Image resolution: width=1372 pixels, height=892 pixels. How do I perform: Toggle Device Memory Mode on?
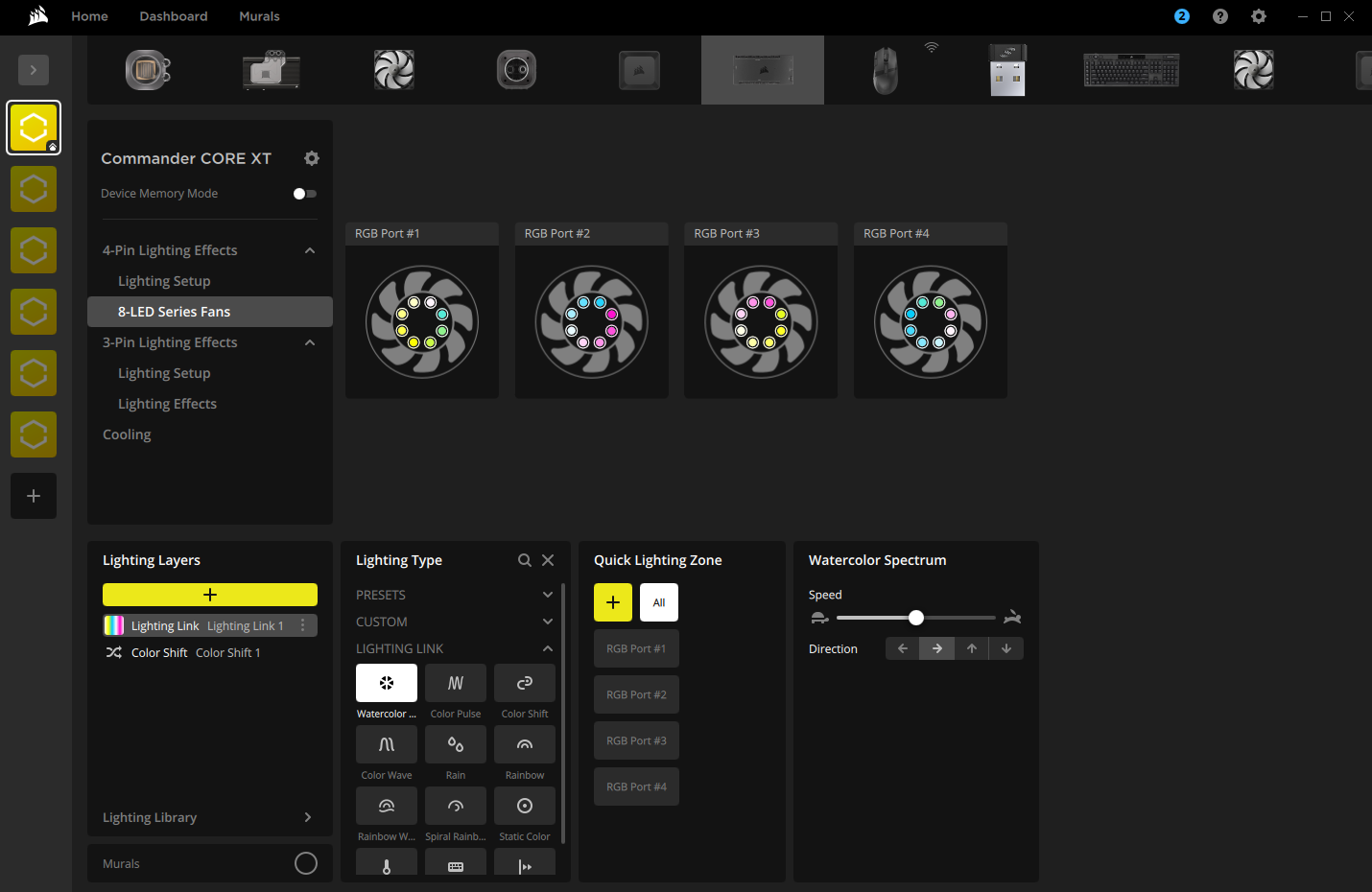point(303,193)
